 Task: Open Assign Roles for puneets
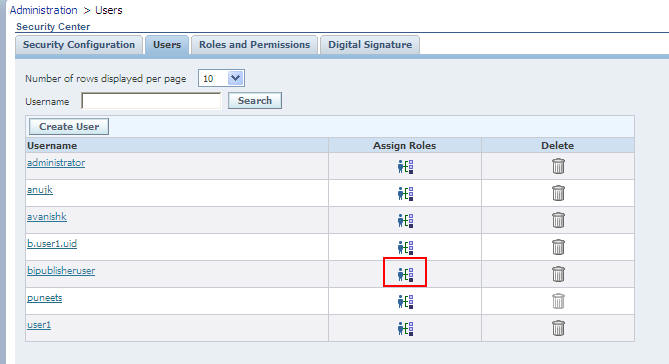(405, 301)
